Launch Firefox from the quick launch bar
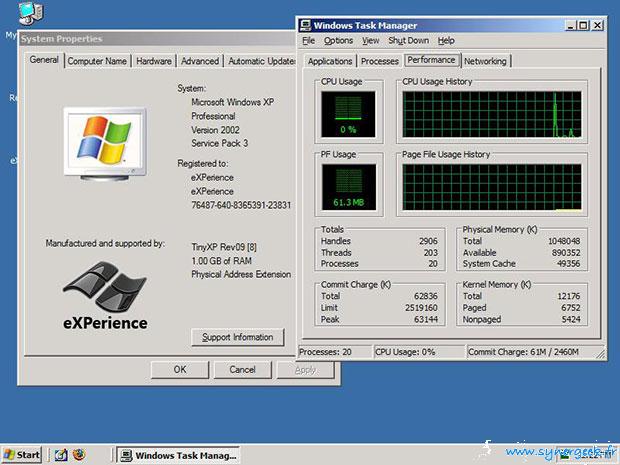 click(x=79, y=455)
